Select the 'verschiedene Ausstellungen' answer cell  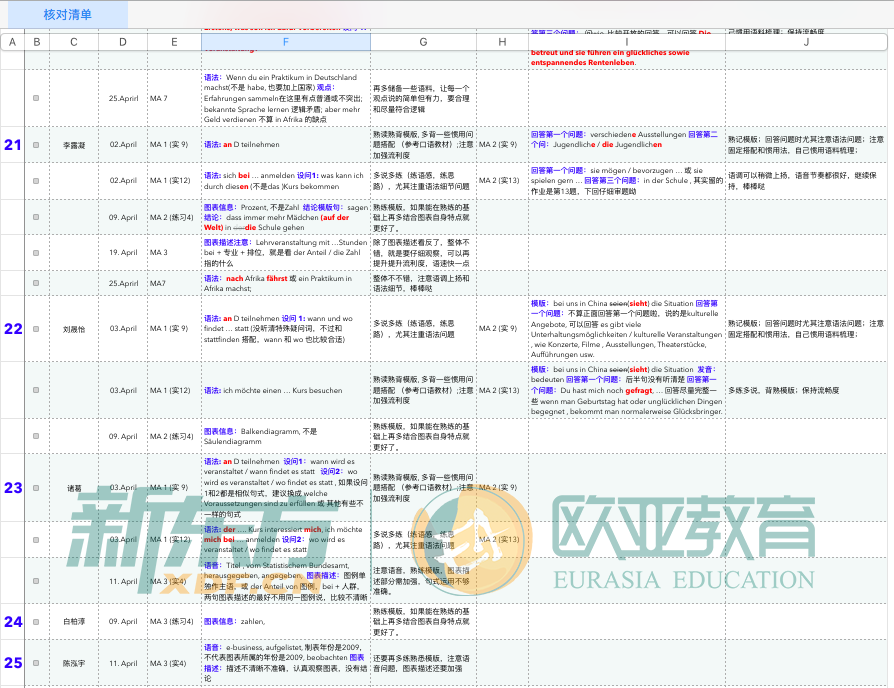tap(627, 145)
